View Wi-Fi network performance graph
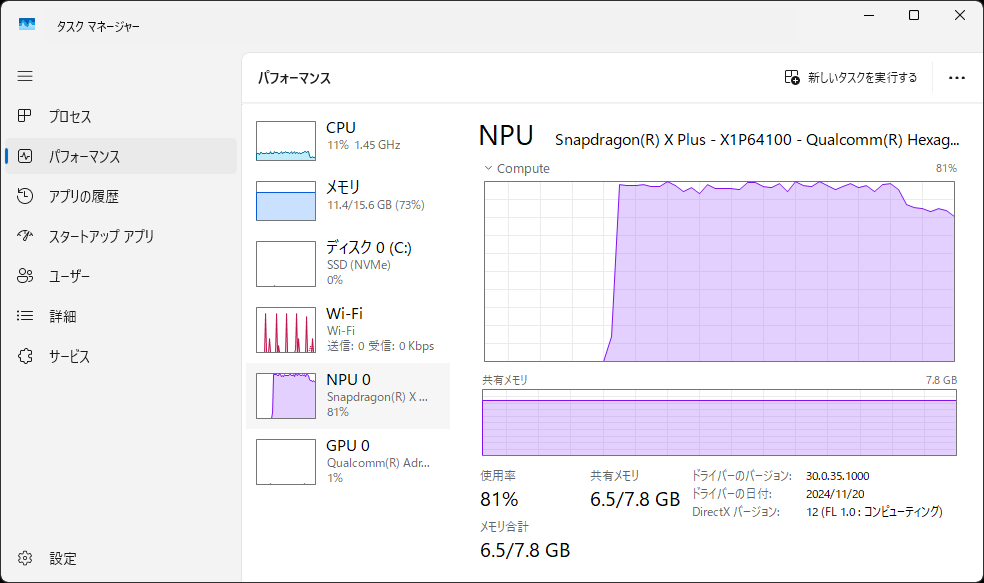Viewport: 984px width, 583px height. click(285, 330)
